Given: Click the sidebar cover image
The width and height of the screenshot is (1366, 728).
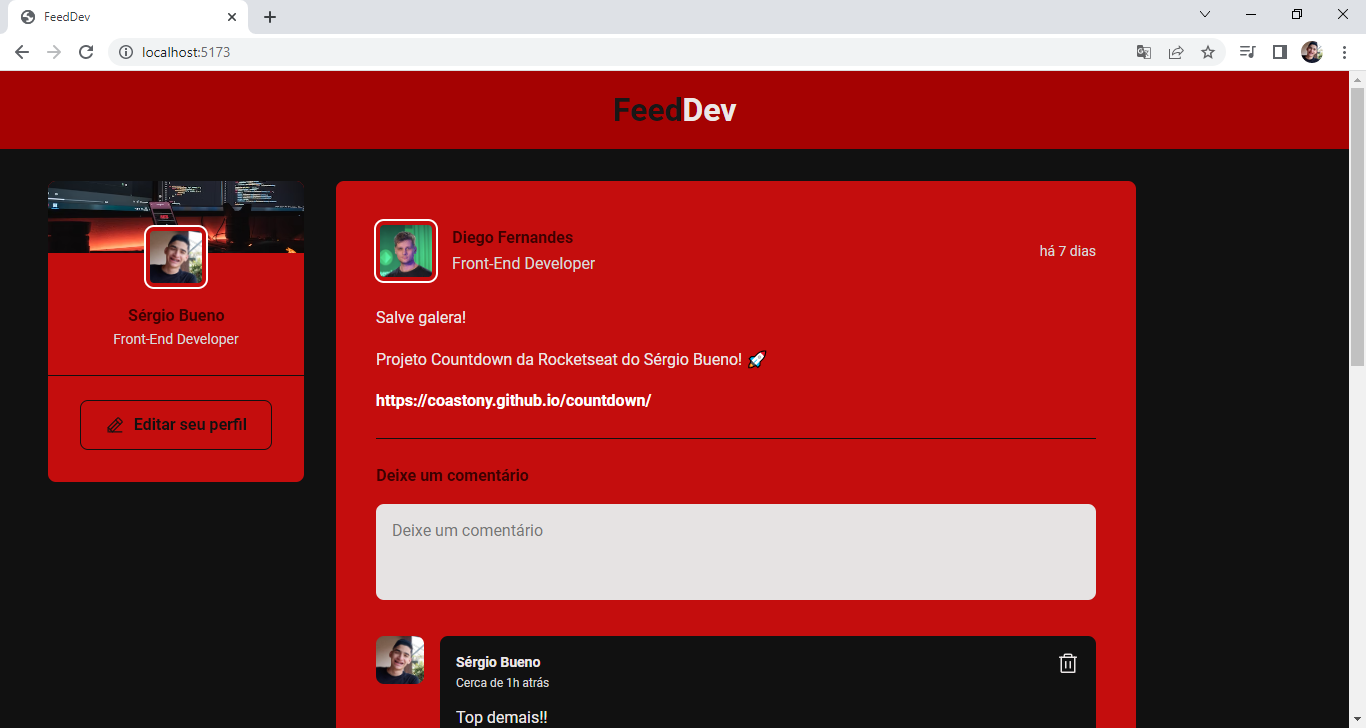Looking at the screenshot, I should pyautogui.click(x=176, y=217).
